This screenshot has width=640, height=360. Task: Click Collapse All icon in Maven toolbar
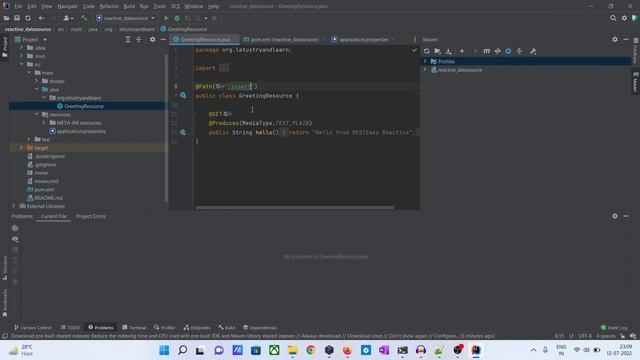pyautogui.click(x=519, y=51)
